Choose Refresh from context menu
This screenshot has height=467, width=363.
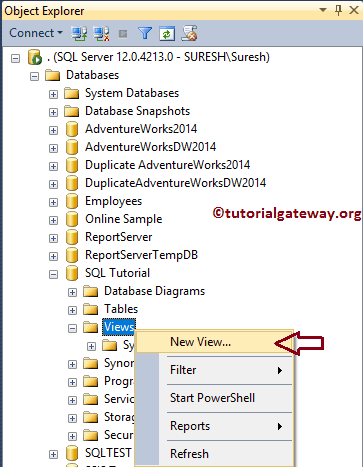pos(215,454)
